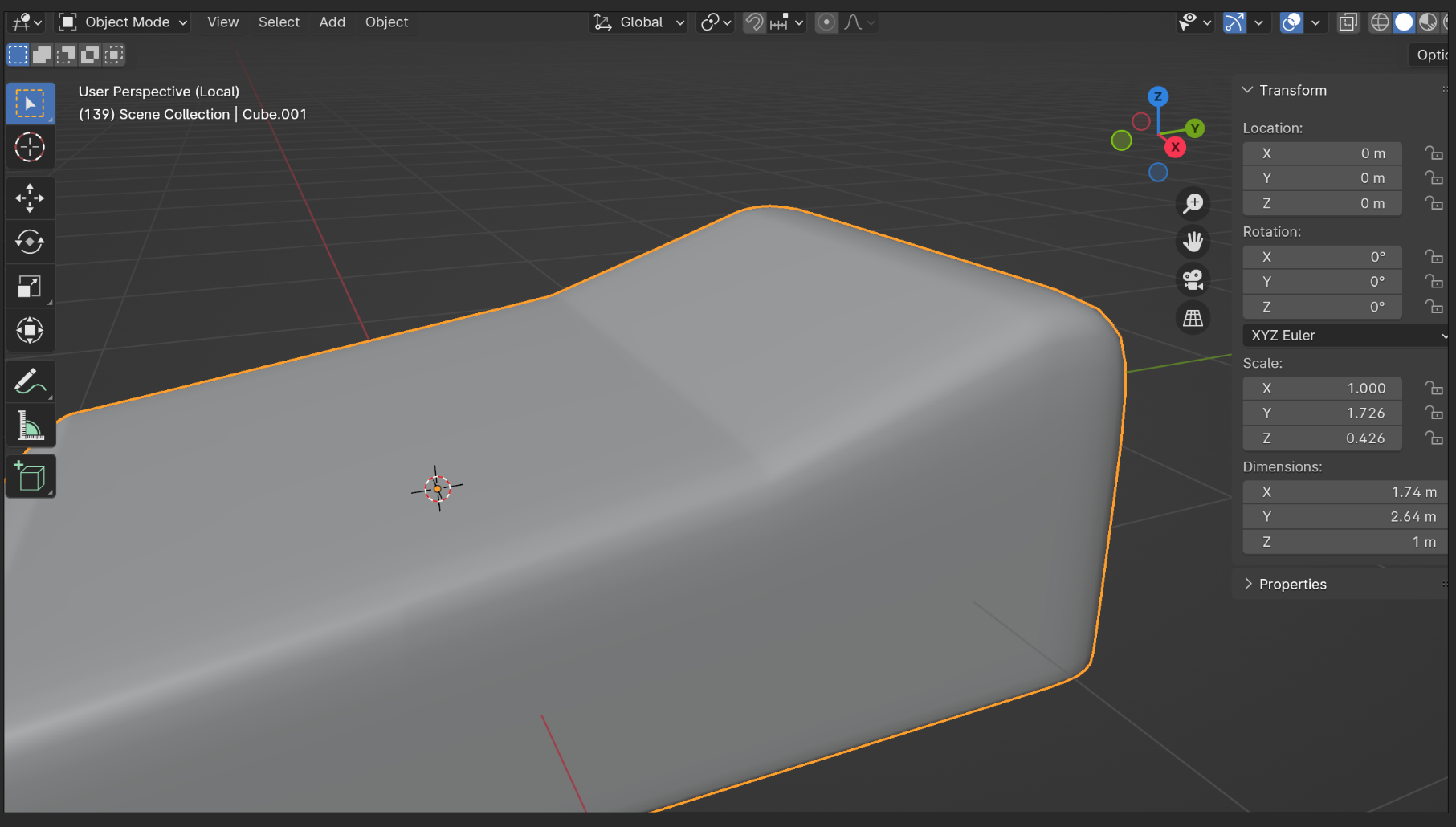Toggle viewport gizmos display
This screenshot has height=827, width=1456.
pos(1234,22)
